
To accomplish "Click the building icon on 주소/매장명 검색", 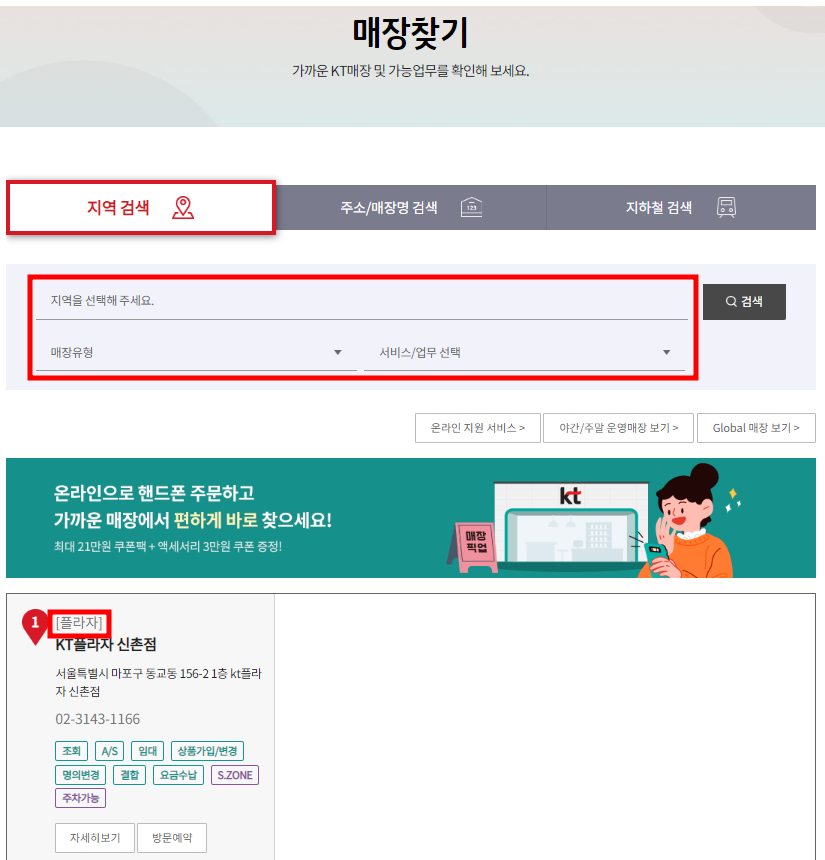I will click(471, 207).
